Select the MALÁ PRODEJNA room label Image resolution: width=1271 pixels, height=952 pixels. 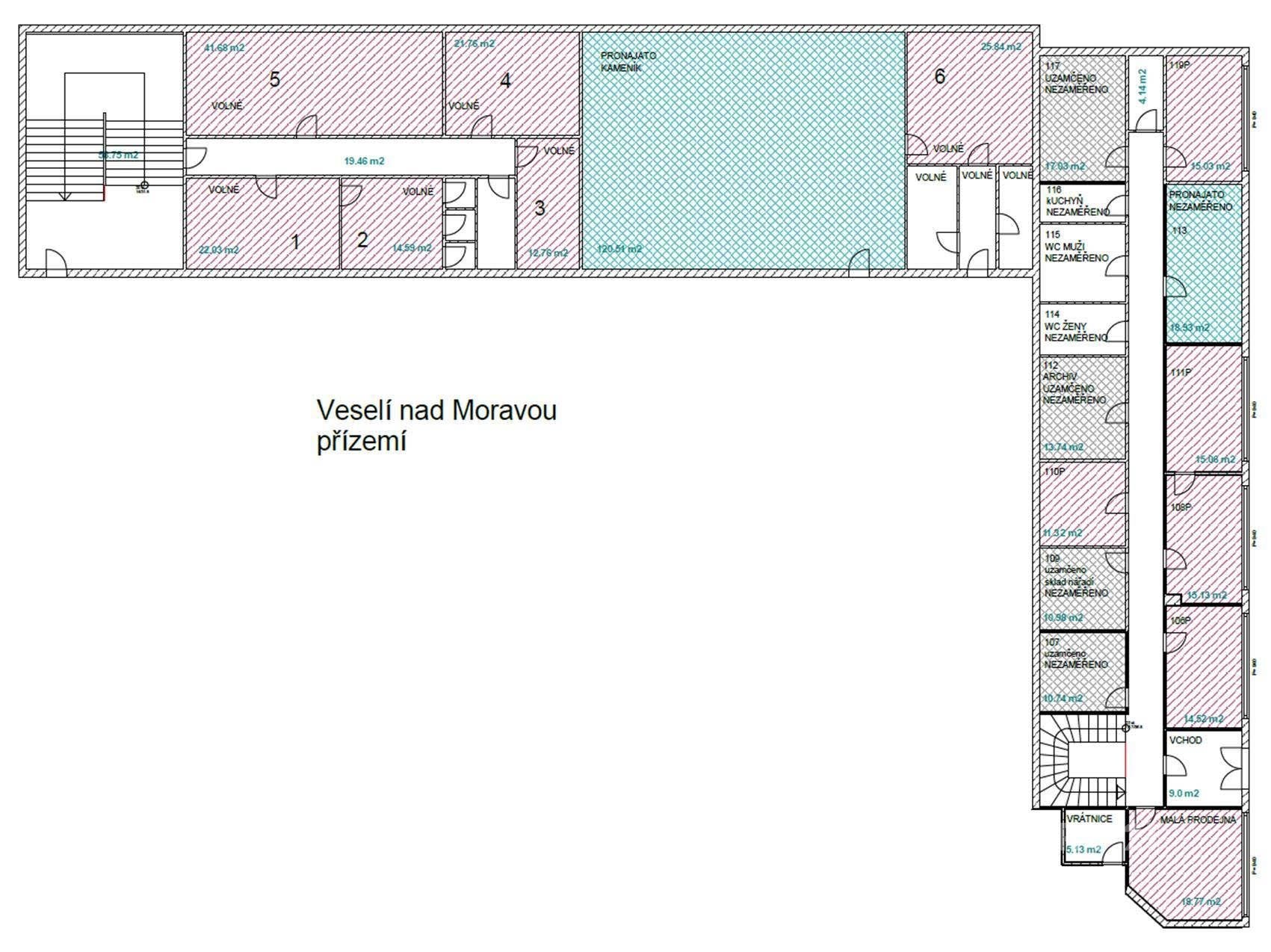1198,820
